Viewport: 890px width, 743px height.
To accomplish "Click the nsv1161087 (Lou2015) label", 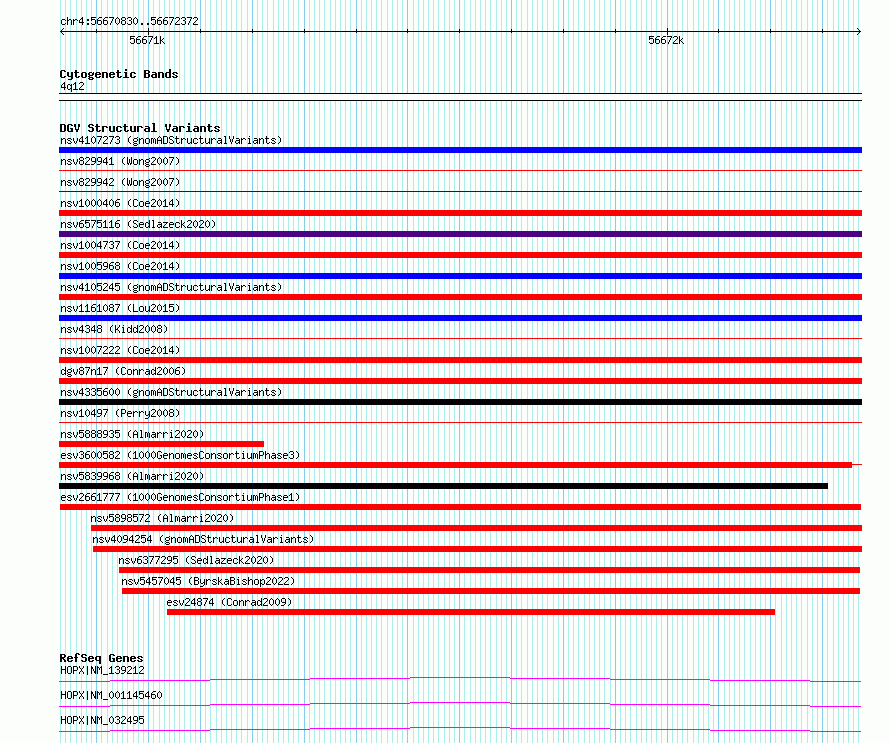I will coord(120,308).
